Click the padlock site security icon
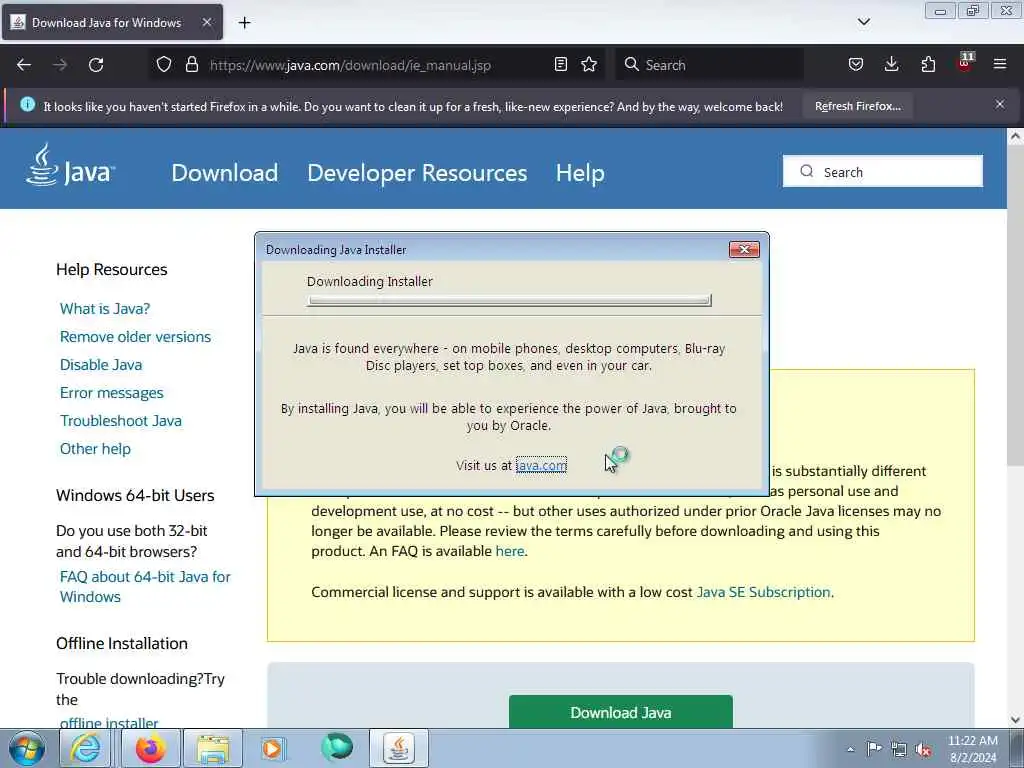1024x768 pixels. click(191, 65)
